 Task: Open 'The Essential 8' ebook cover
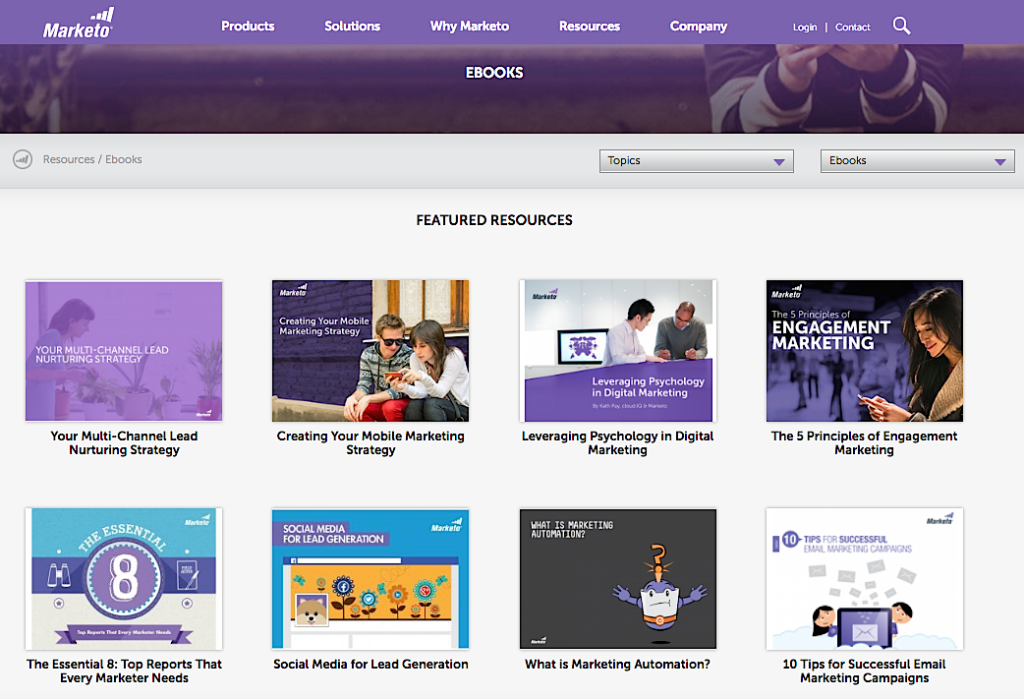point(123,578)
